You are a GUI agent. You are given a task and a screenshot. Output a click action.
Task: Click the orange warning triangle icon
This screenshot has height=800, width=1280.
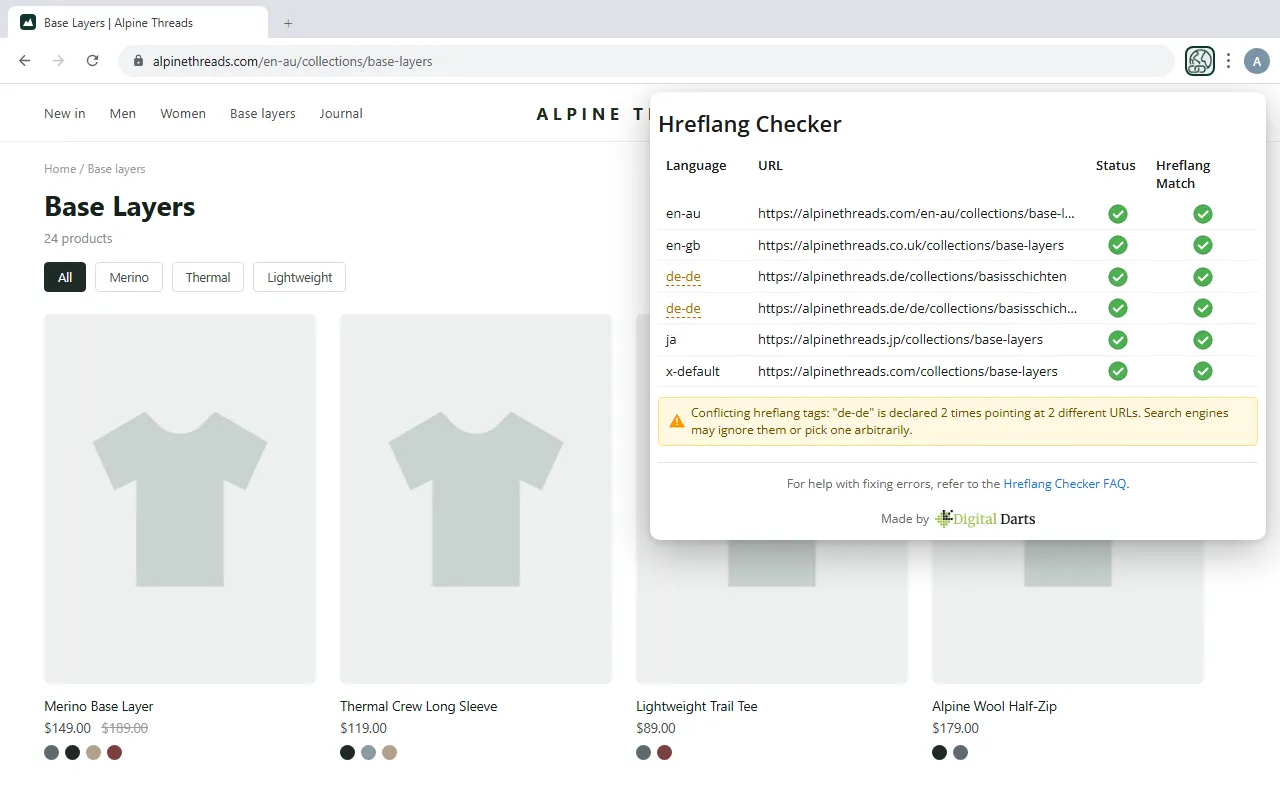677,421
